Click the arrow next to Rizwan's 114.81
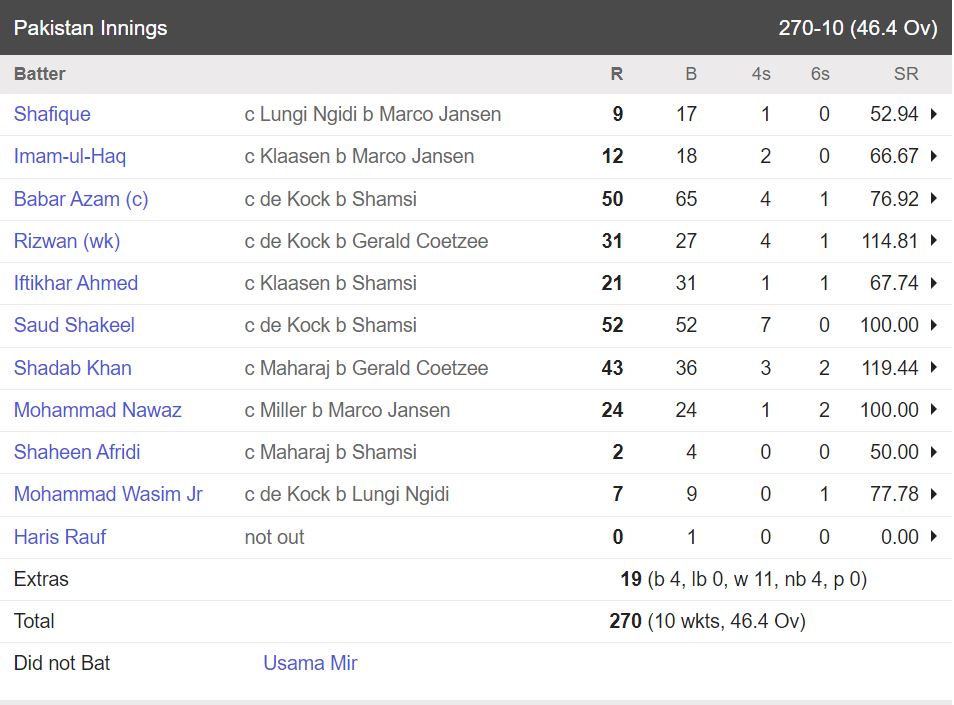The image size is (954, 705). coord(934,241)
